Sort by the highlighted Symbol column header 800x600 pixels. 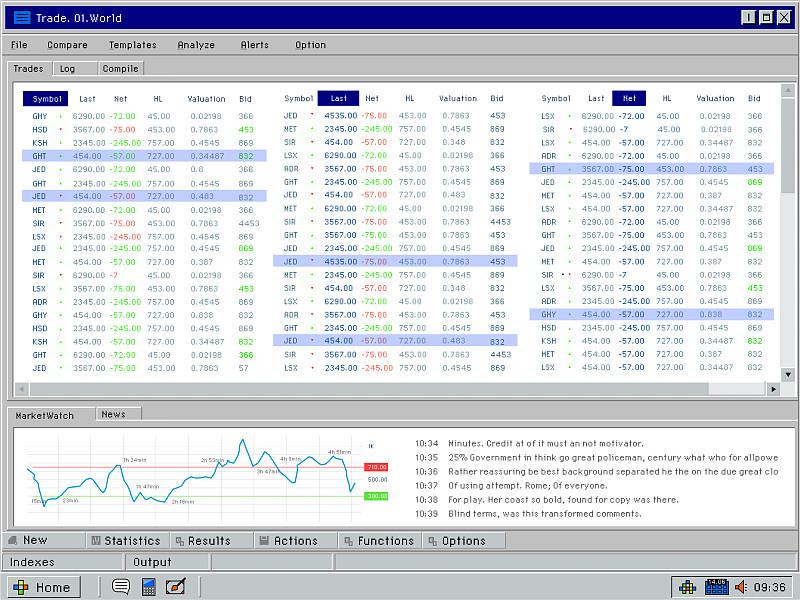click(x=45, y=99)
